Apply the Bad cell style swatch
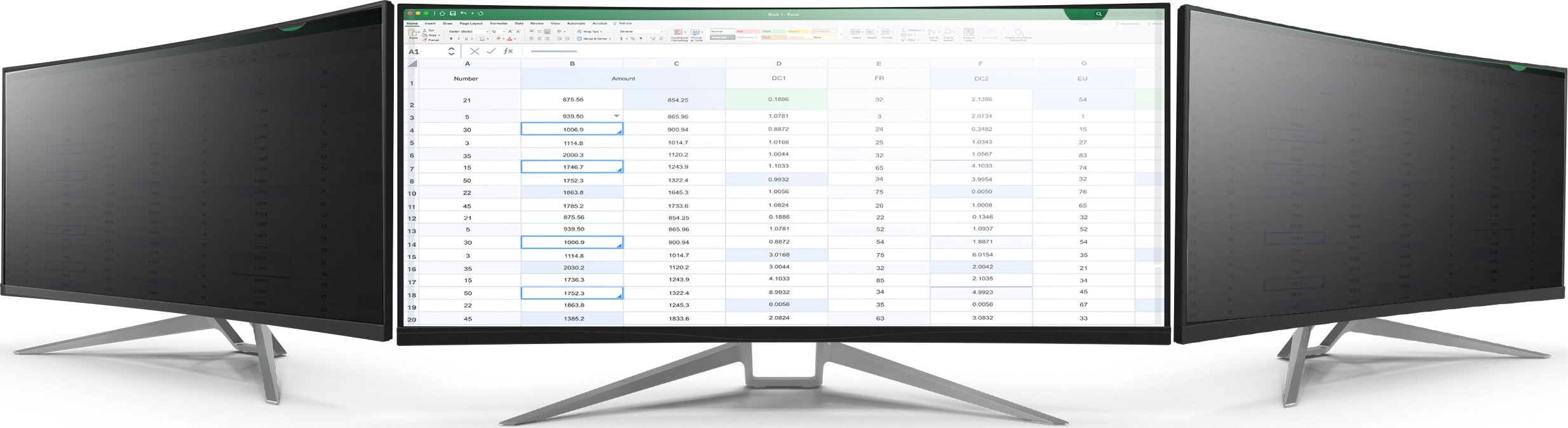This screenshot has width=1568, height=428. (x=748, y=31)
